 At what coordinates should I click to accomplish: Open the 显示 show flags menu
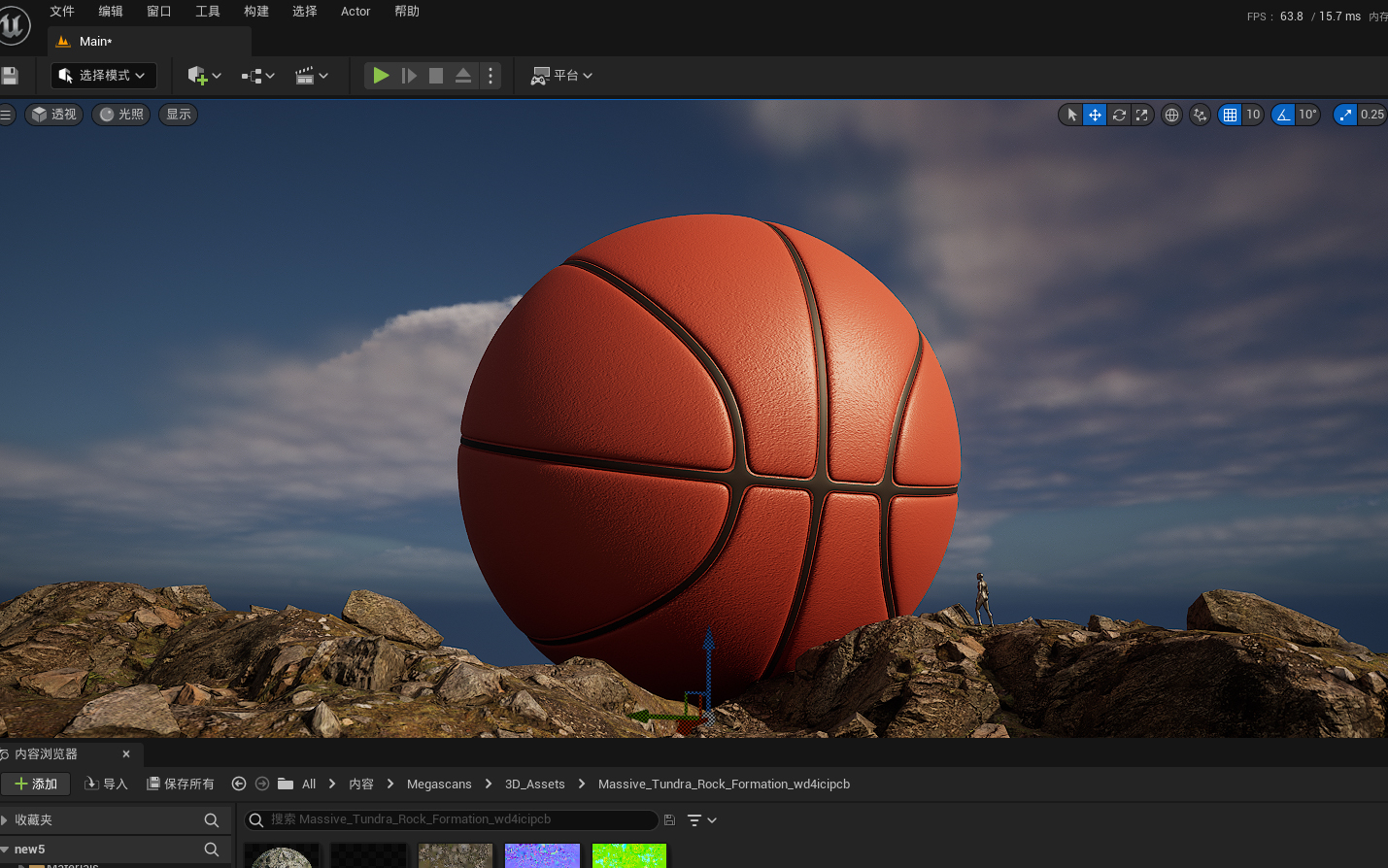pyautogui.click(x=179, y=115)
